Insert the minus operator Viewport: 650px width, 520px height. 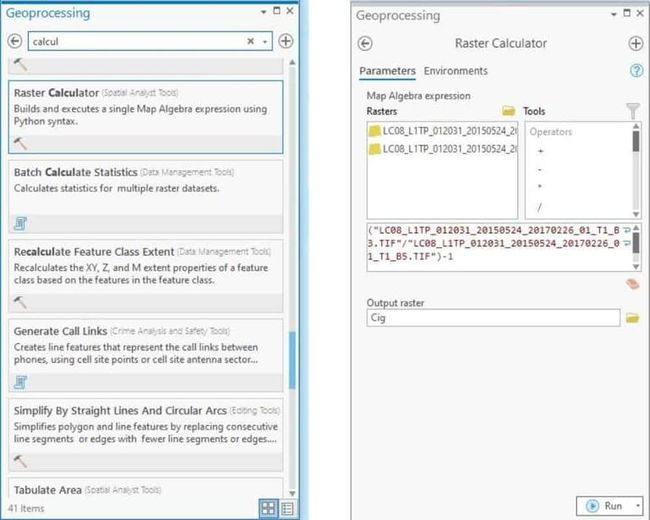540,169
